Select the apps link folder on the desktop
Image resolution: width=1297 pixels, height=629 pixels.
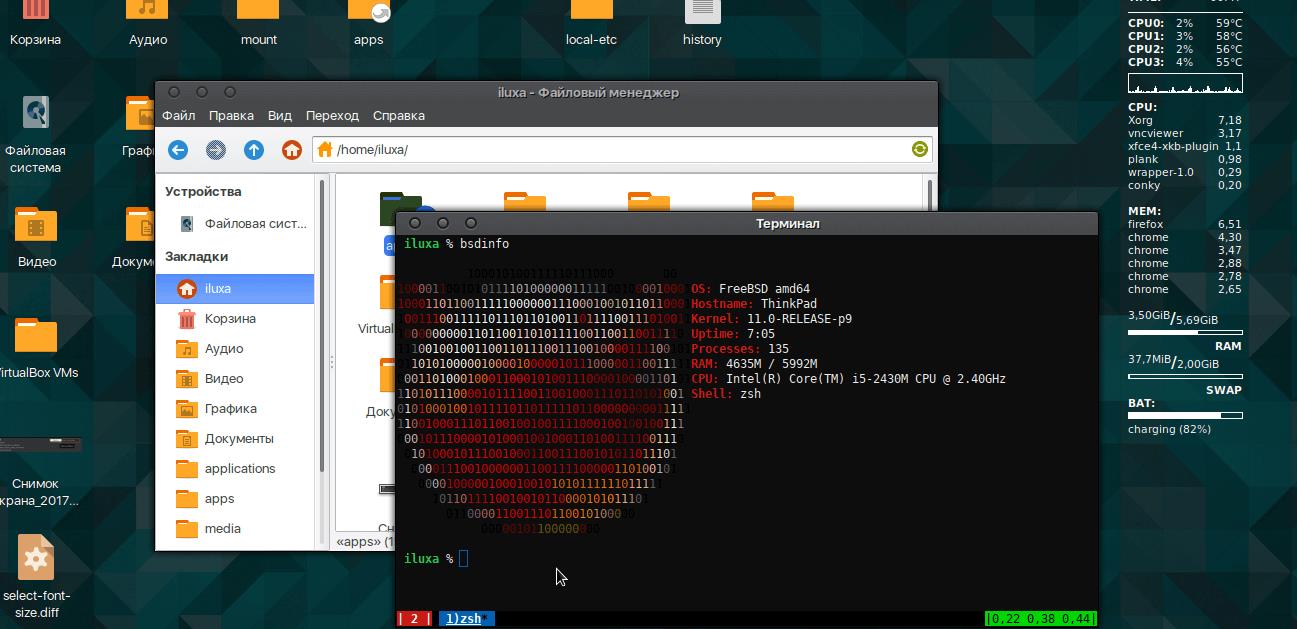point(369,24)
